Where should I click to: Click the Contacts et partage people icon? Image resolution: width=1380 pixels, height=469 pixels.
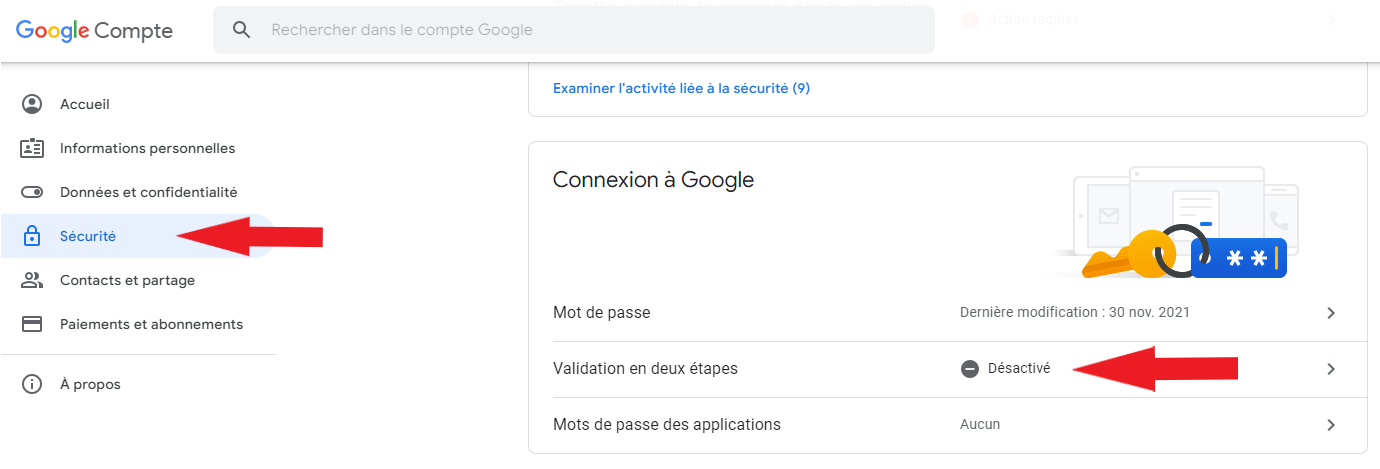point(32,280)
